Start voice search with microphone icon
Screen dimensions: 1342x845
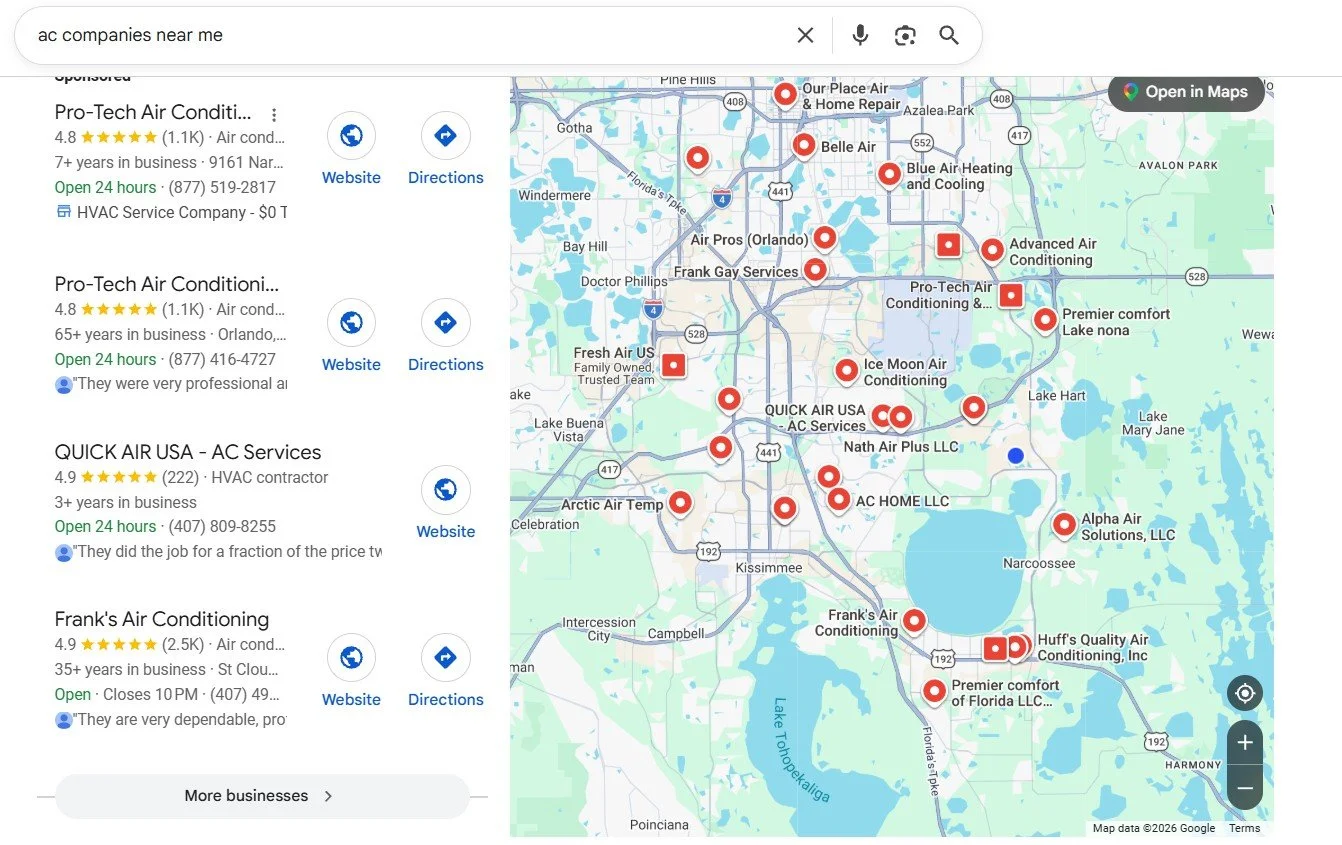click(860, 35)
